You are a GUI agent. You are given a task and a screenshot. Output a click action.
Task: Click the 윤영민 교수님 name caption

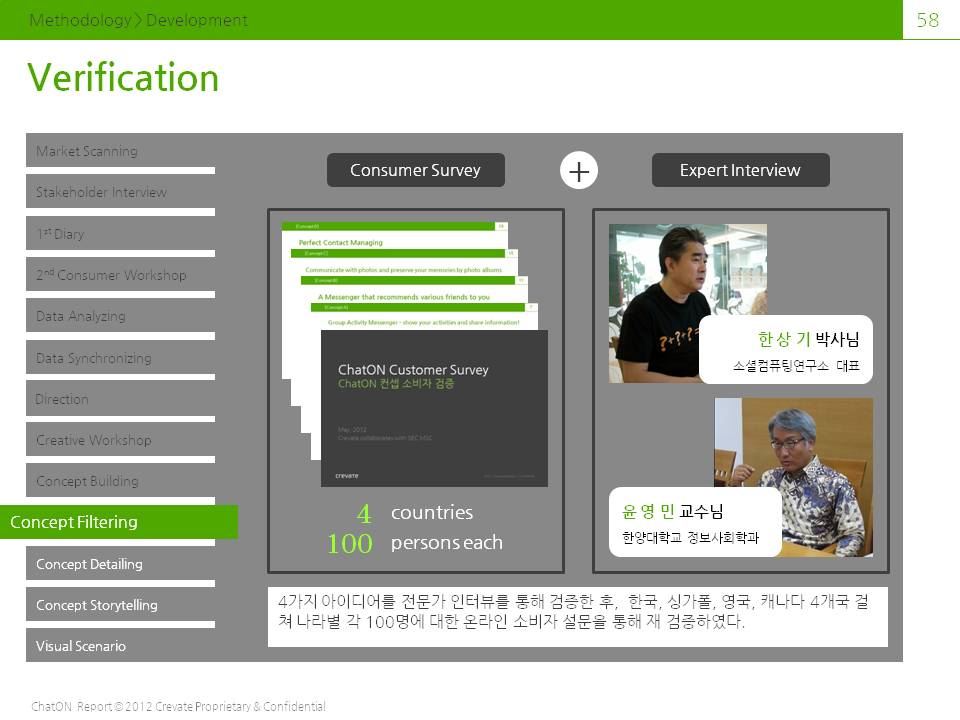click(672, 511)
